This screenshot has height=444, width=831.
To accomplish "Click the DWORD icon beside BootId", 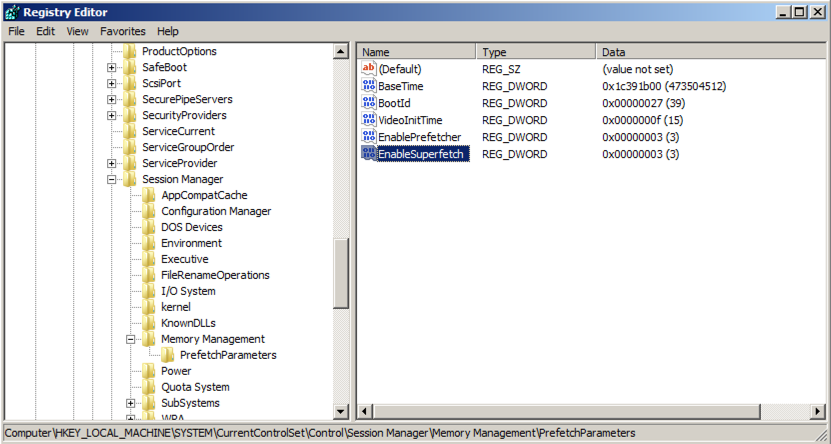I will pyautogui.click(x=368, y=102).
